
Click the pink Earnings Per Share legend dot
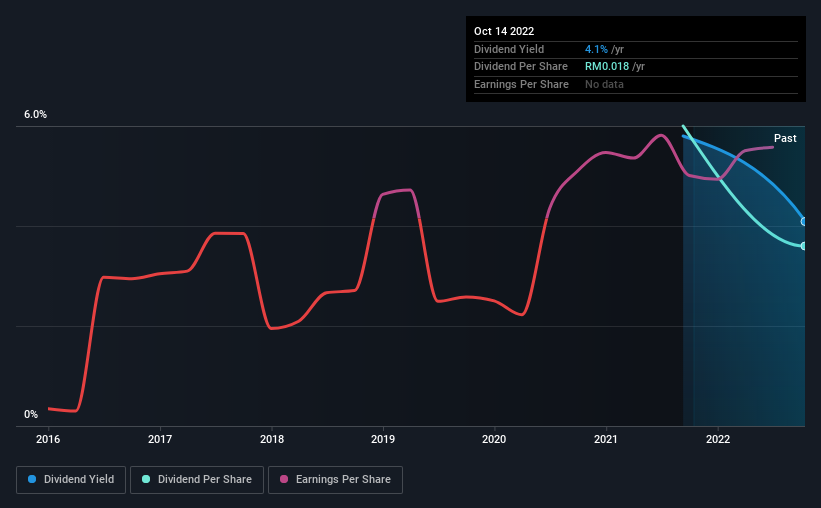pos(284,479)
